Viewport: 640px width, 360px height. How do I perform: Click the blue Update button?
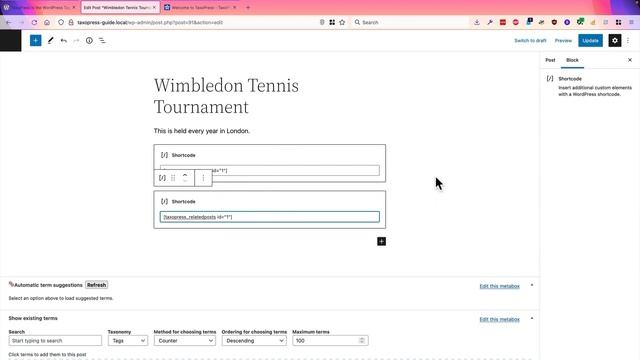[x=590, y=40]
